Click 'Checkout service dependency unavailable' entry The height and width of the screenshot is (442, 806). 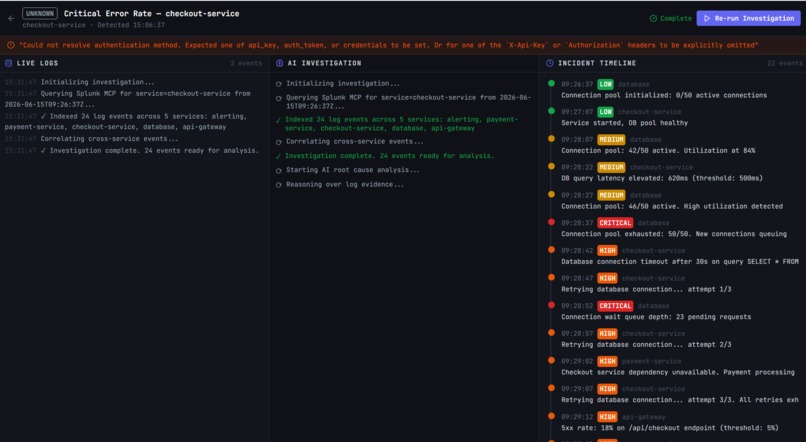click(677, 373)
